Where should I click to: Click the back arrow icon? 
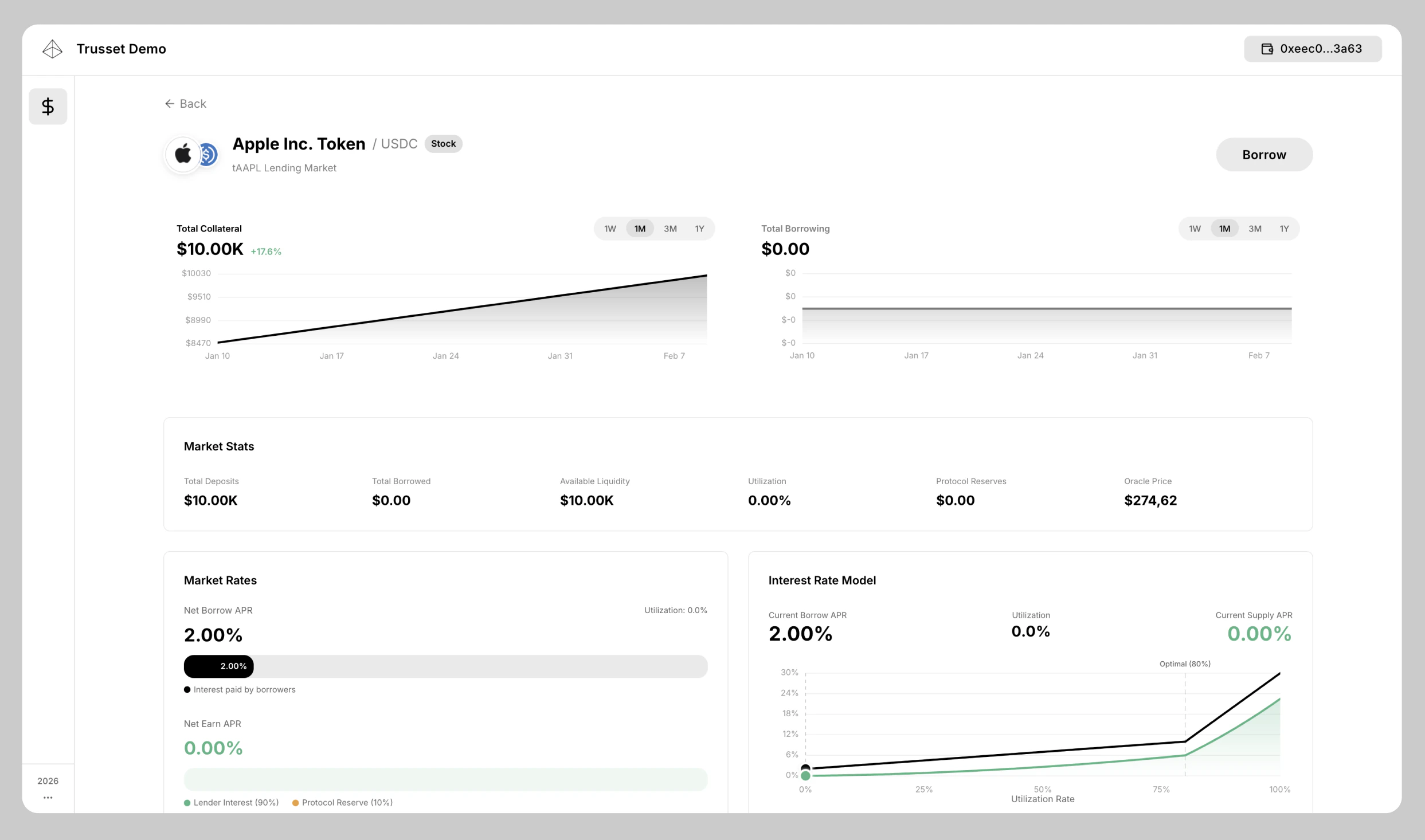169,103
